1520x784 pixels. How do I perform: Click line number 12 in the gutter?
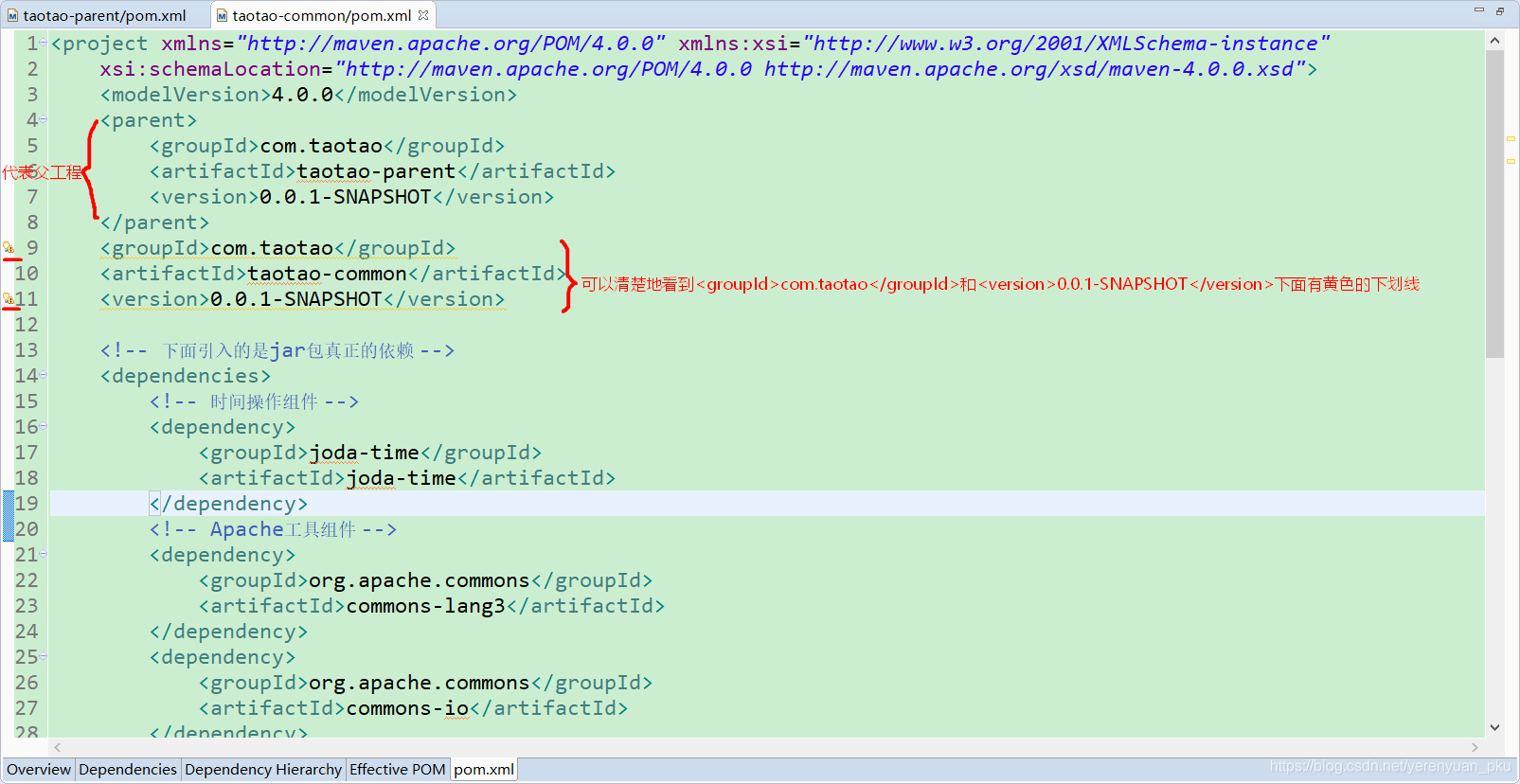click(x=27, y=325)
